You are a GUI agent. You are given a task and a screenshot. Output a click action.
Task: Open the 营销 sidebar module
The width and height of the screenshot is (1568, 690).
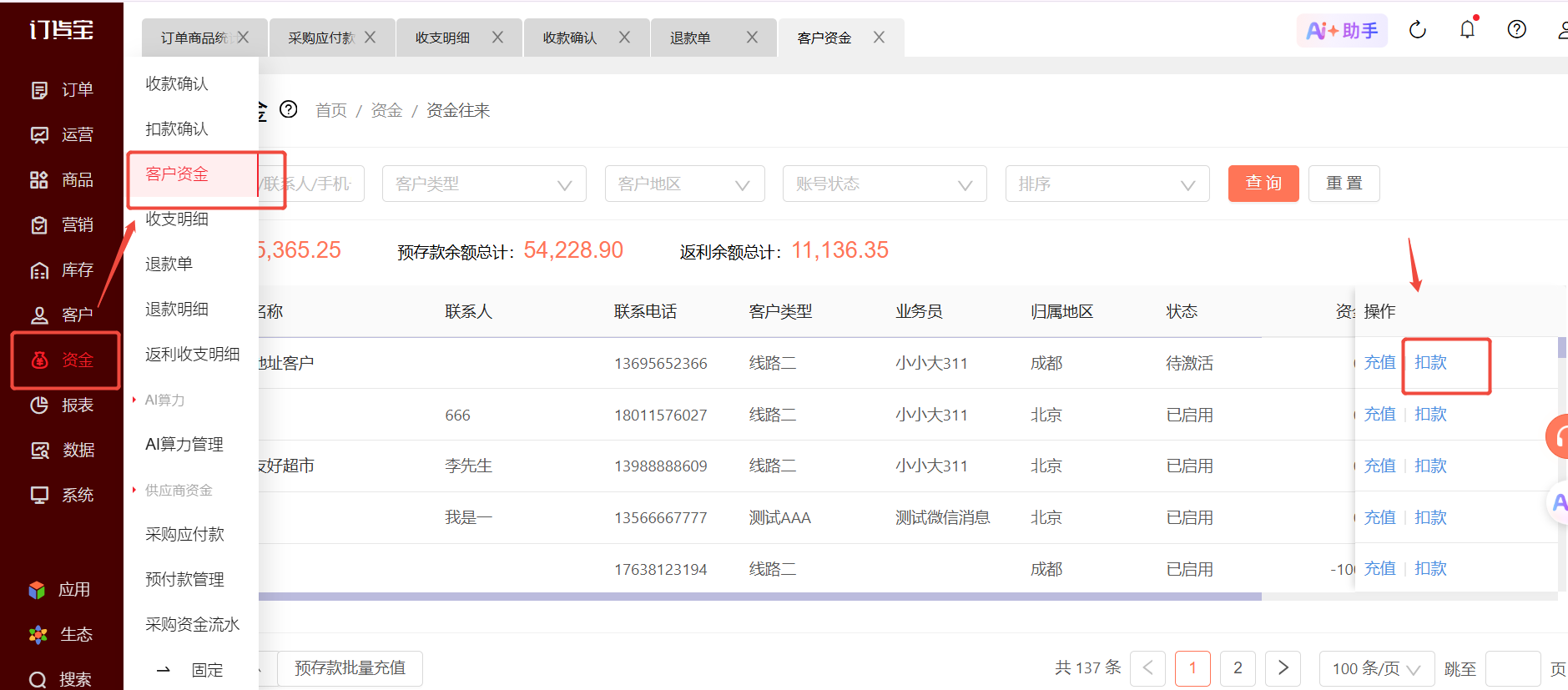(62, 225)
